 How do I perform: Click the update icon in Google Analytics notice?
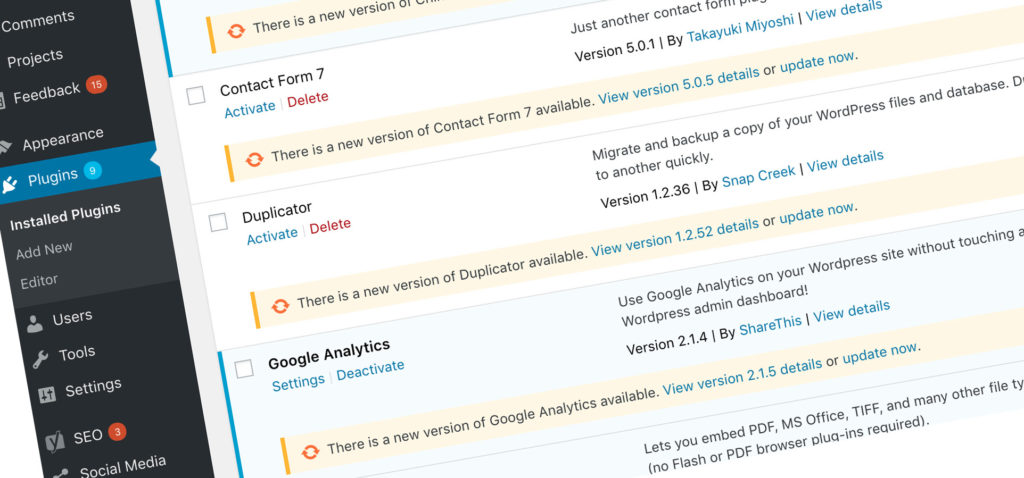click(x=310, y=451)
